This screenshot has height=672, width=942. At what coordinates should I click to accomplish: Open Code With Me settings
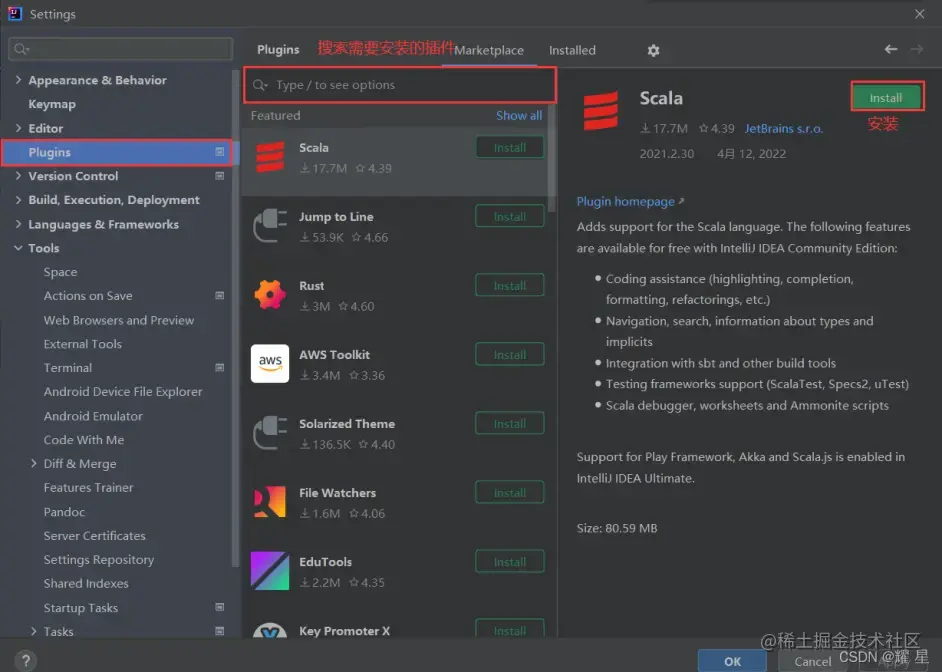(x=84, y=440)
